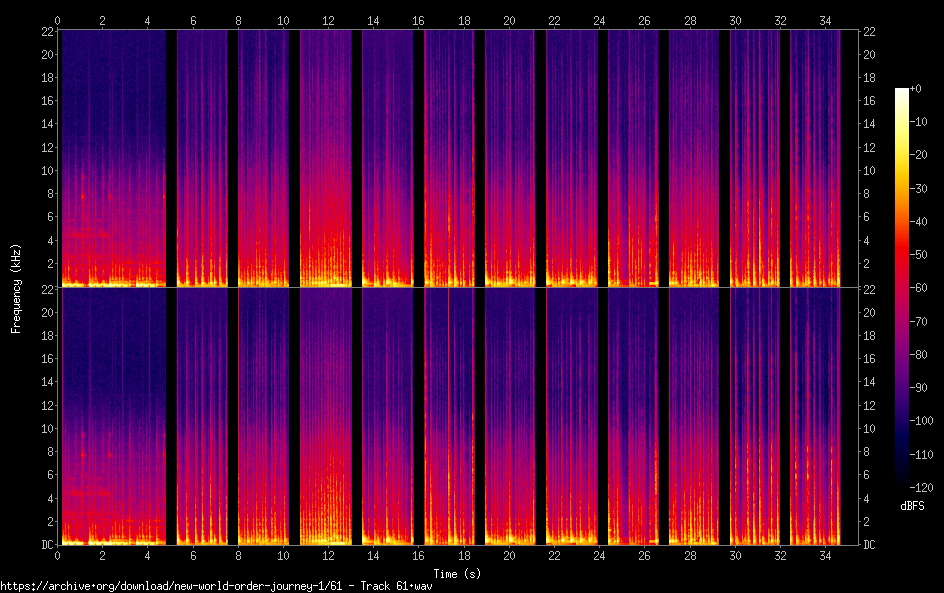Click the final audio segment in the upper channel
Viewport: 944px width, 593px height.
[x=815, y=158]
